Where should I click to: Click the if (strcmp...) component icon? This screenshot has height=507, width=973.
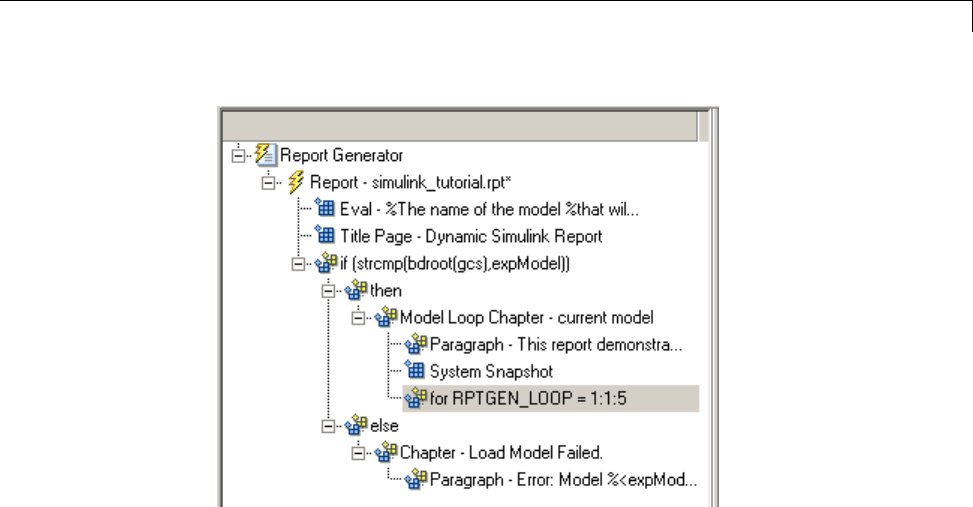pyautogui.click(x=326, y=263)
